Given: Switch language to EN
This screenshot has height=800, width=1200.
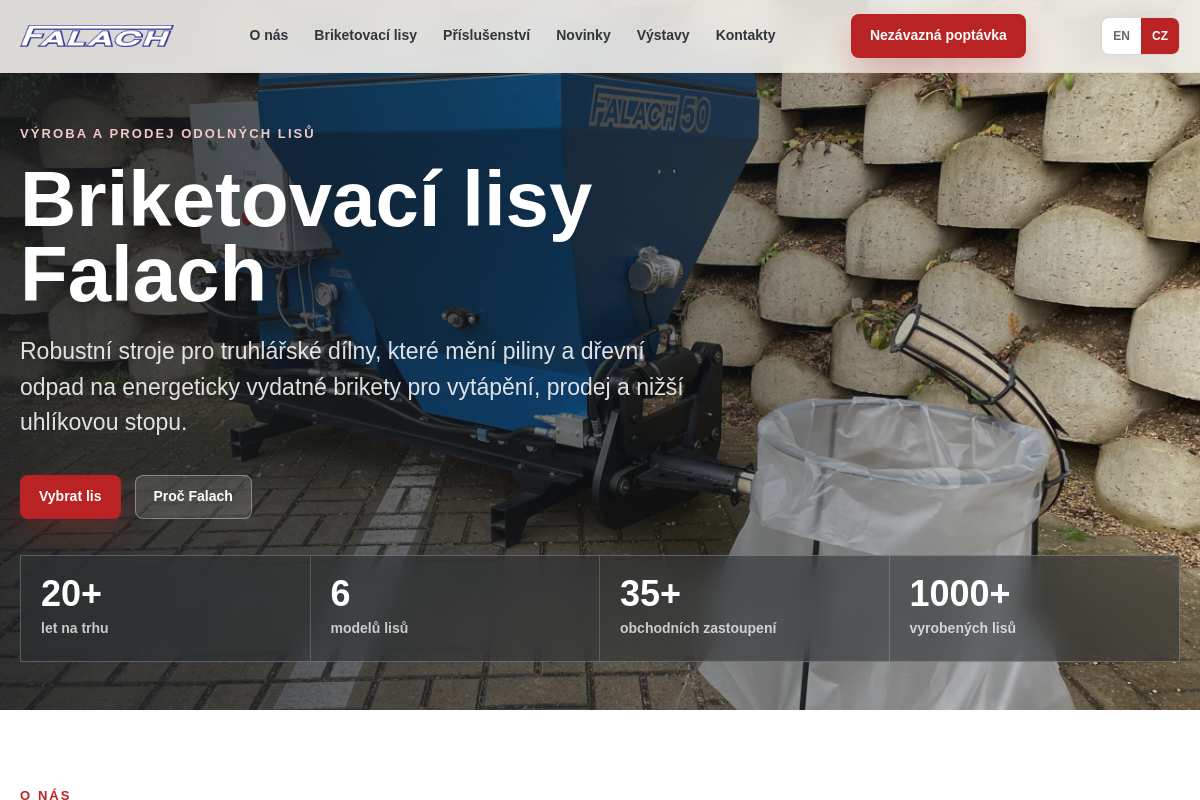Looking at the screenshot, I should [x=1121, y=36].
